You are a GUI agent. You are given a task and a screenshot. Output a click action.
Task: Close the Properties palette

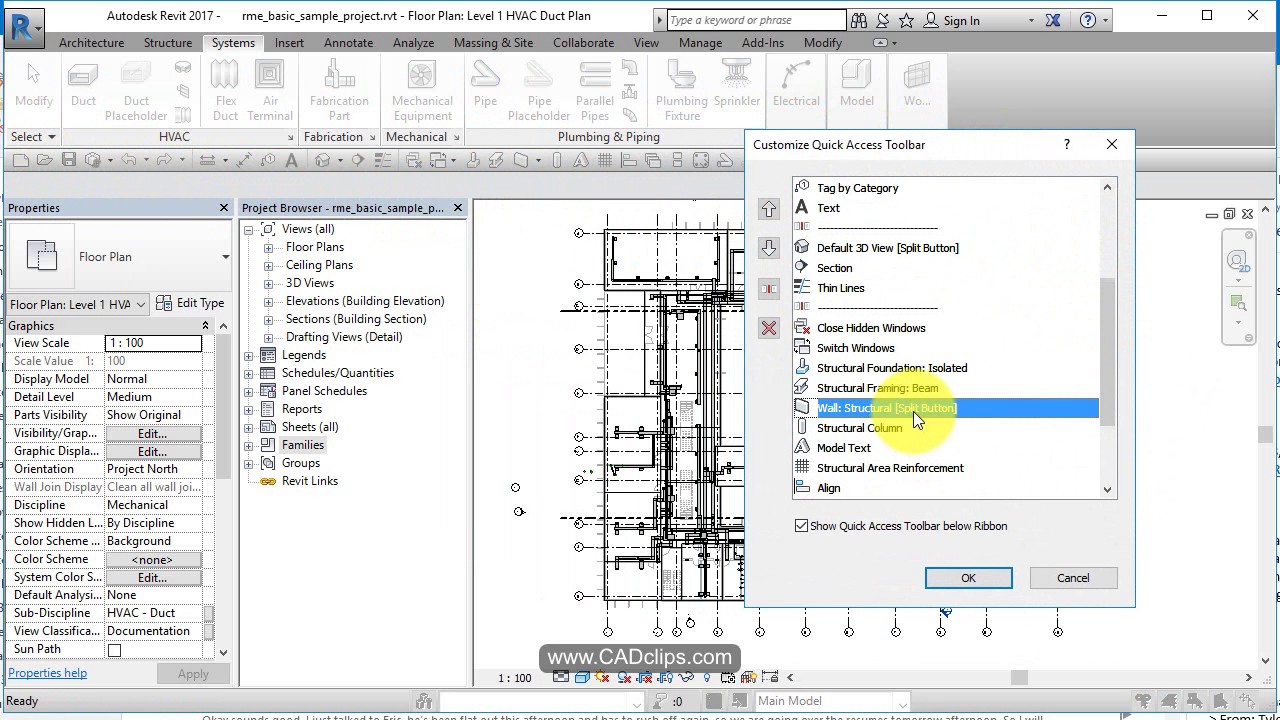pyautogui.click(x=224, y=207)
